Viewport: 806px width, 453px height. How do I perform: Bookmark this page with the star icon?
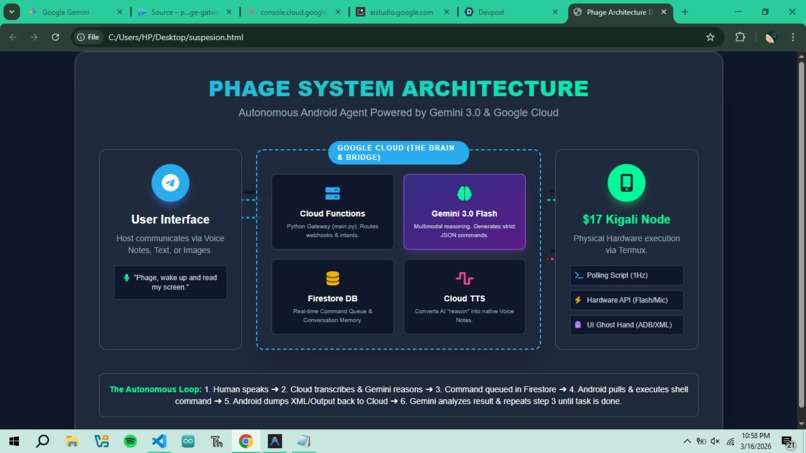click(x=710, y=37)
